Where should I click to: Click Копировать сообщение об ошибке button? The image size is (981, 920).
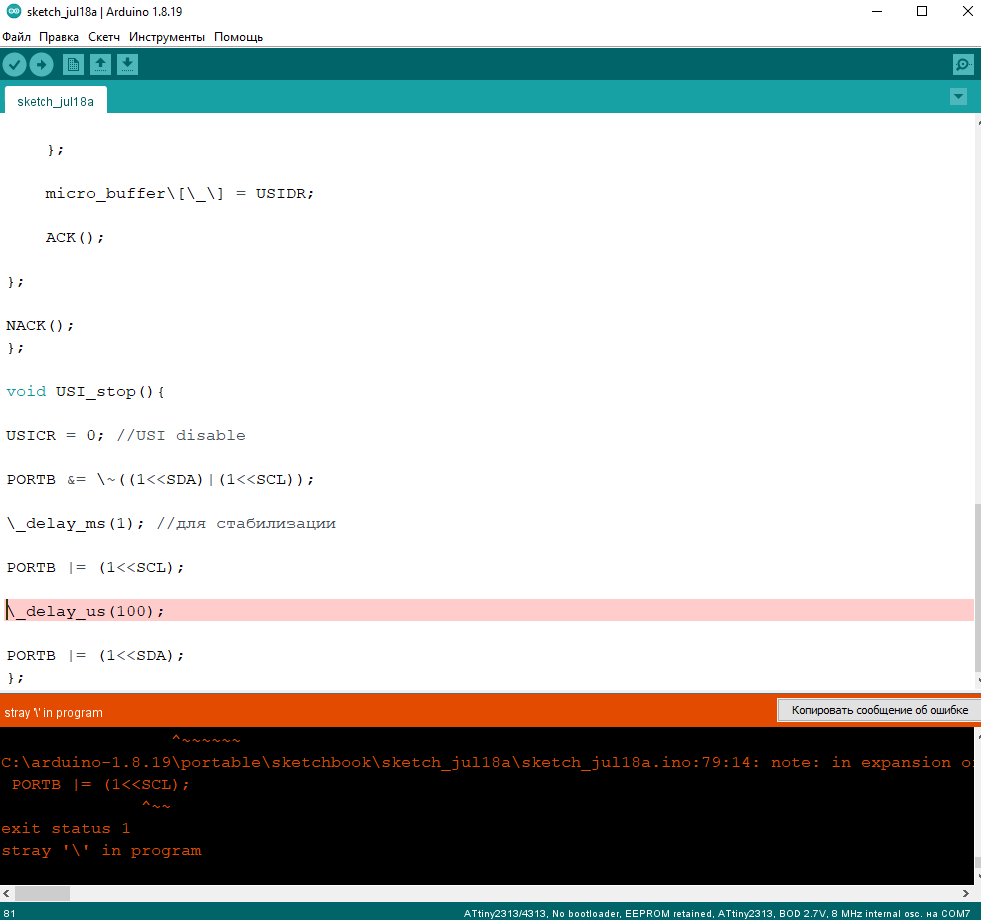click(x=879, y=710)
